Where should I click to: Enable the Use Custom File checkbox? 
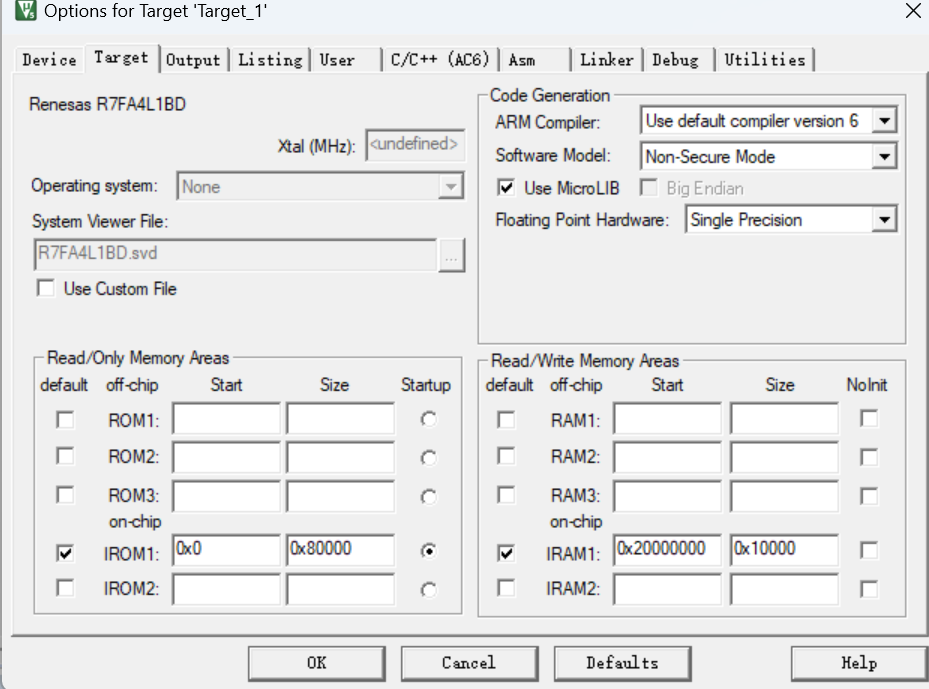point(46,289)
